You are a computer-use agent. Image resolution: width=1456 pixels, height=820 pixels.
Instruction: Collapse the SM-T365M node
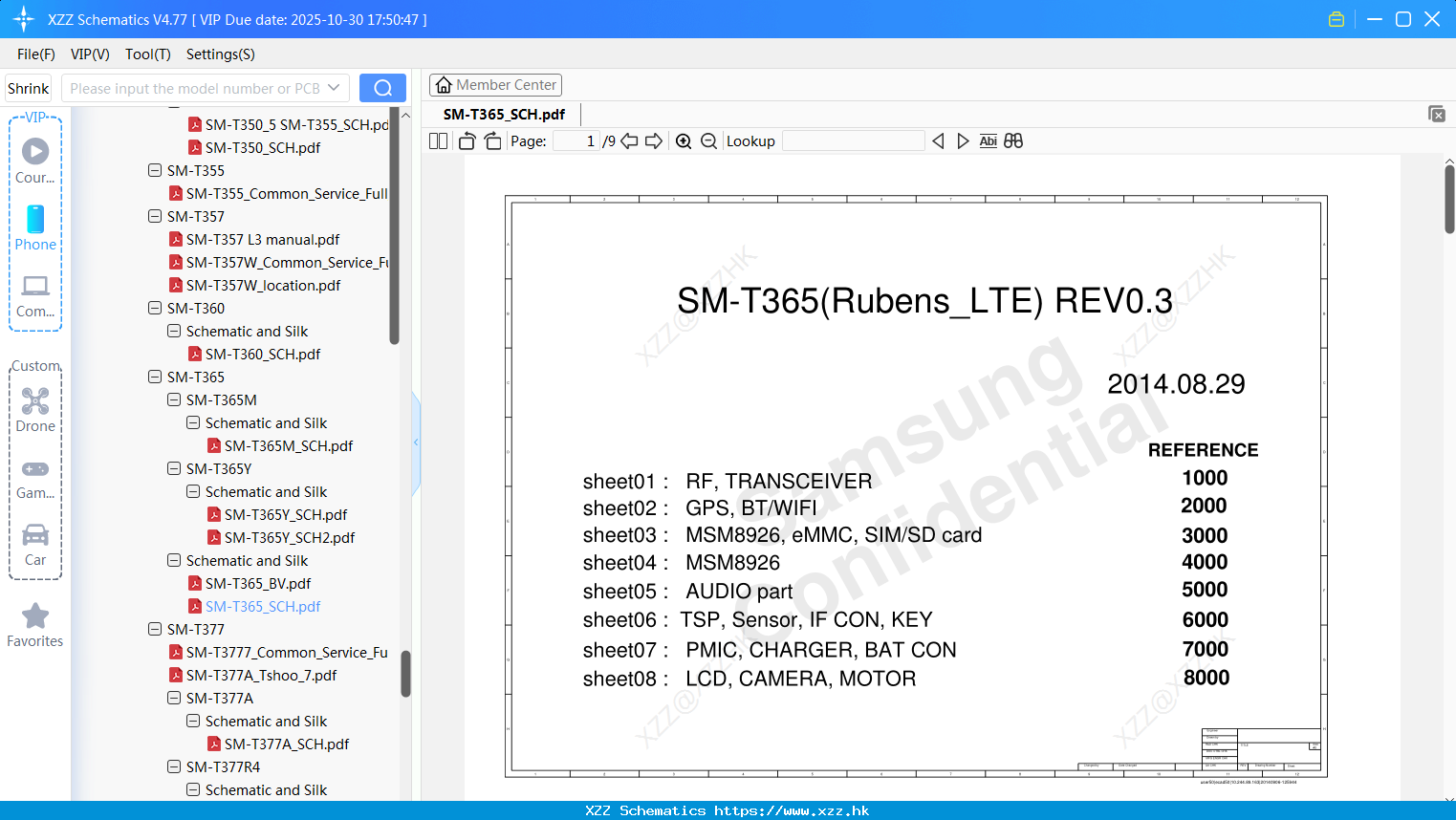174,399
